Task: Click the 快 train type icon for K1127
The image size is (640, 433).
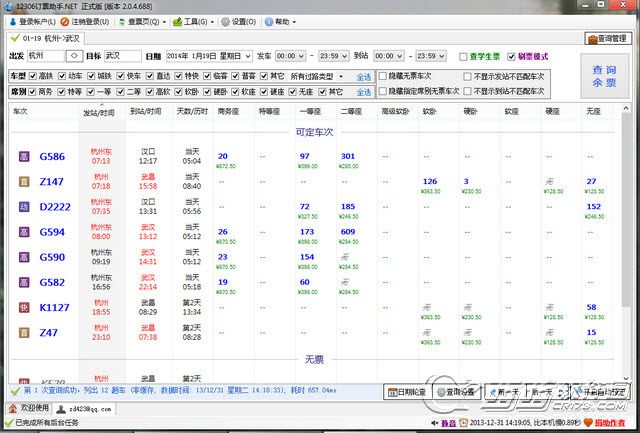Action: (24, 307)
